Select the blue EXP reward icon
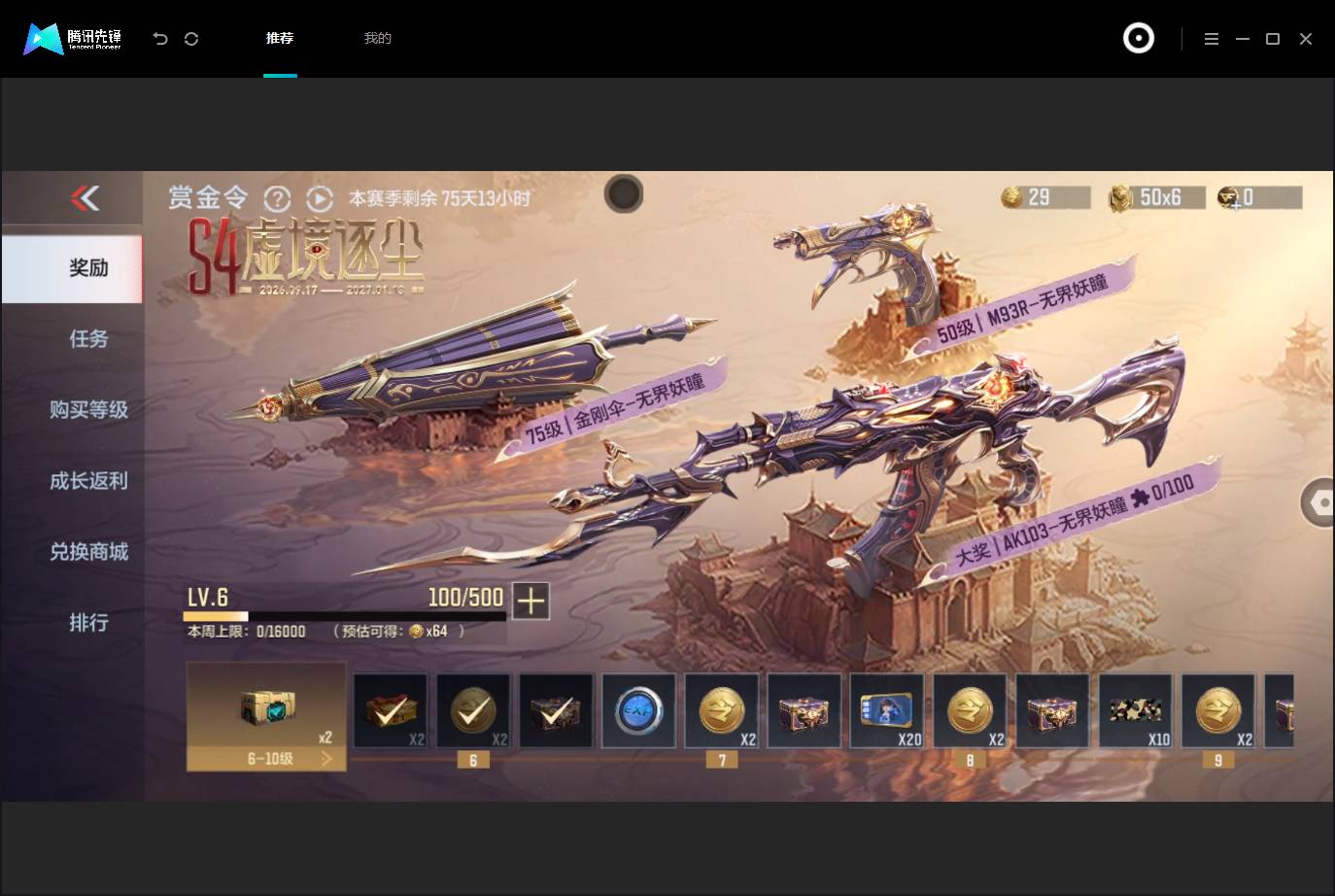The image size is (1335, 896). [x=638, y=711]
